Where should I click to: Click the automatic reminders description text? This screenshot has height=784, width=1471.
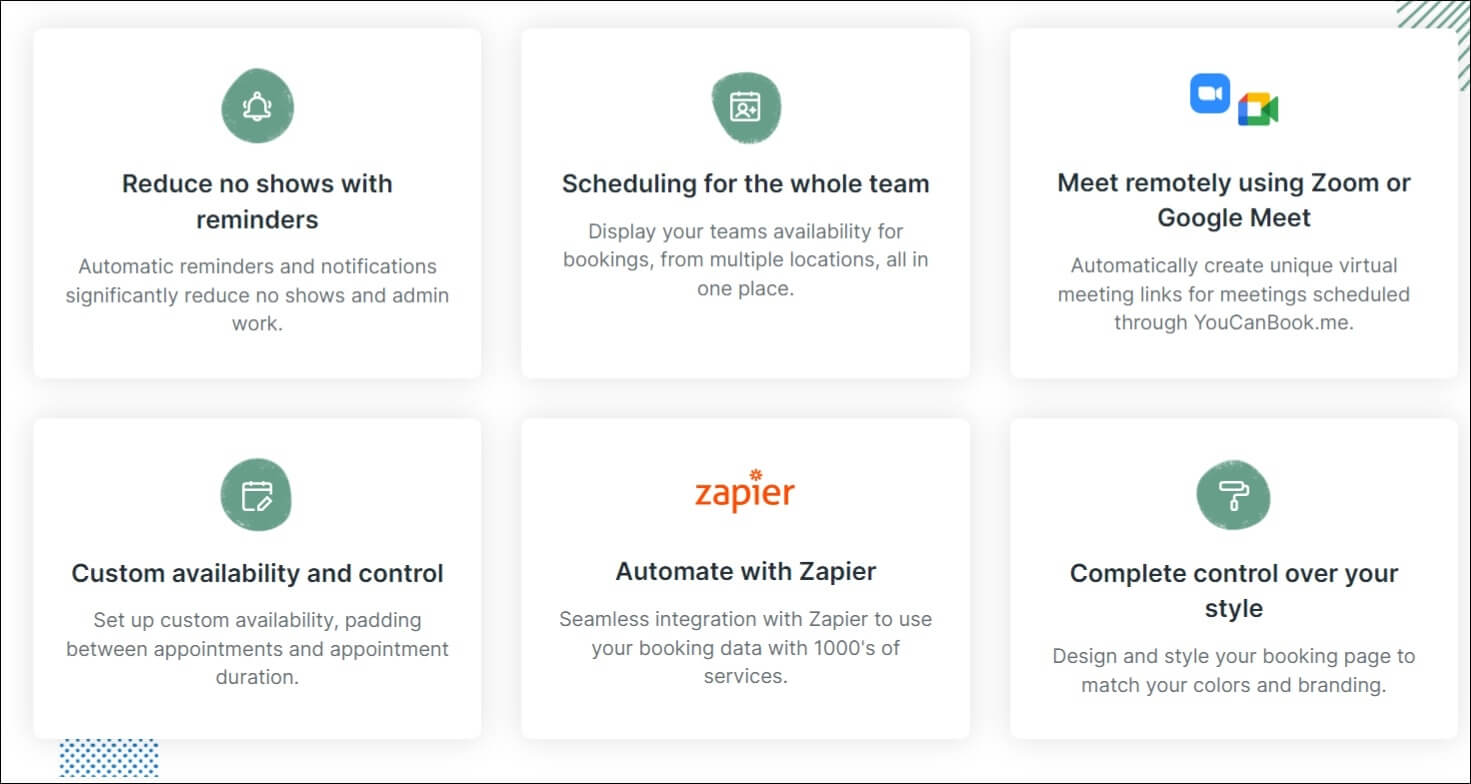(257, 295)
